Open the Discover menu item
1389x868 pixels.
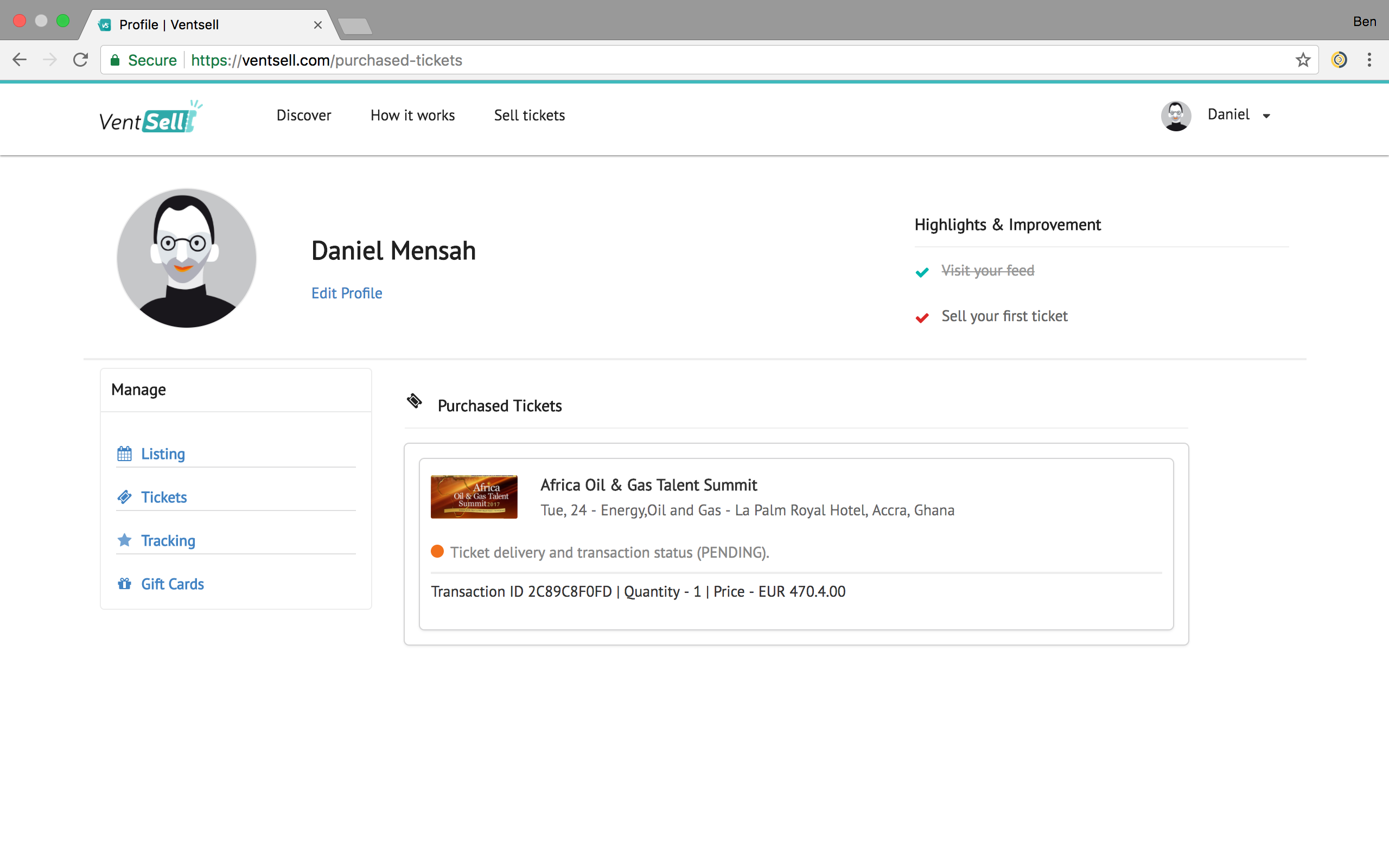pyautogui.click(x=304, y=116)
